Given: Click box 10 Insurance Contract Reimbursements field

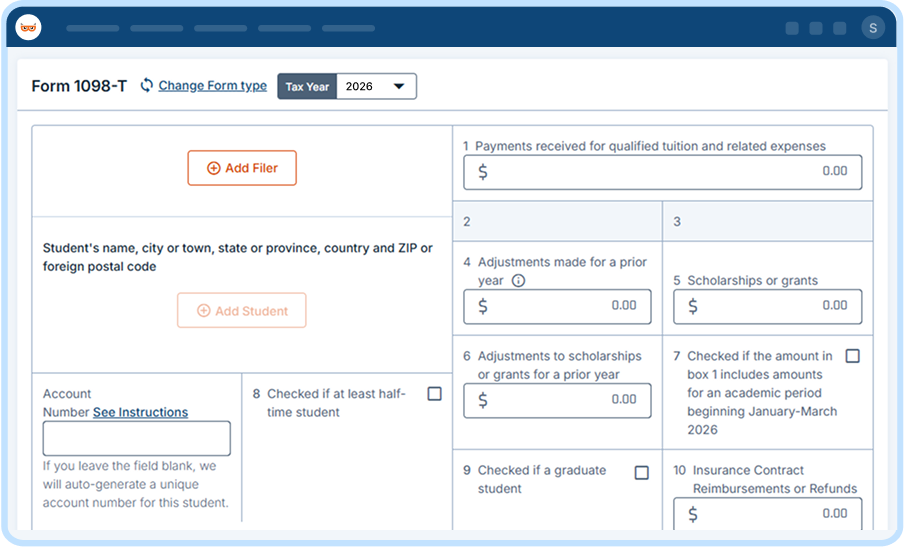Looking at the screenshot, I should 767,514.
